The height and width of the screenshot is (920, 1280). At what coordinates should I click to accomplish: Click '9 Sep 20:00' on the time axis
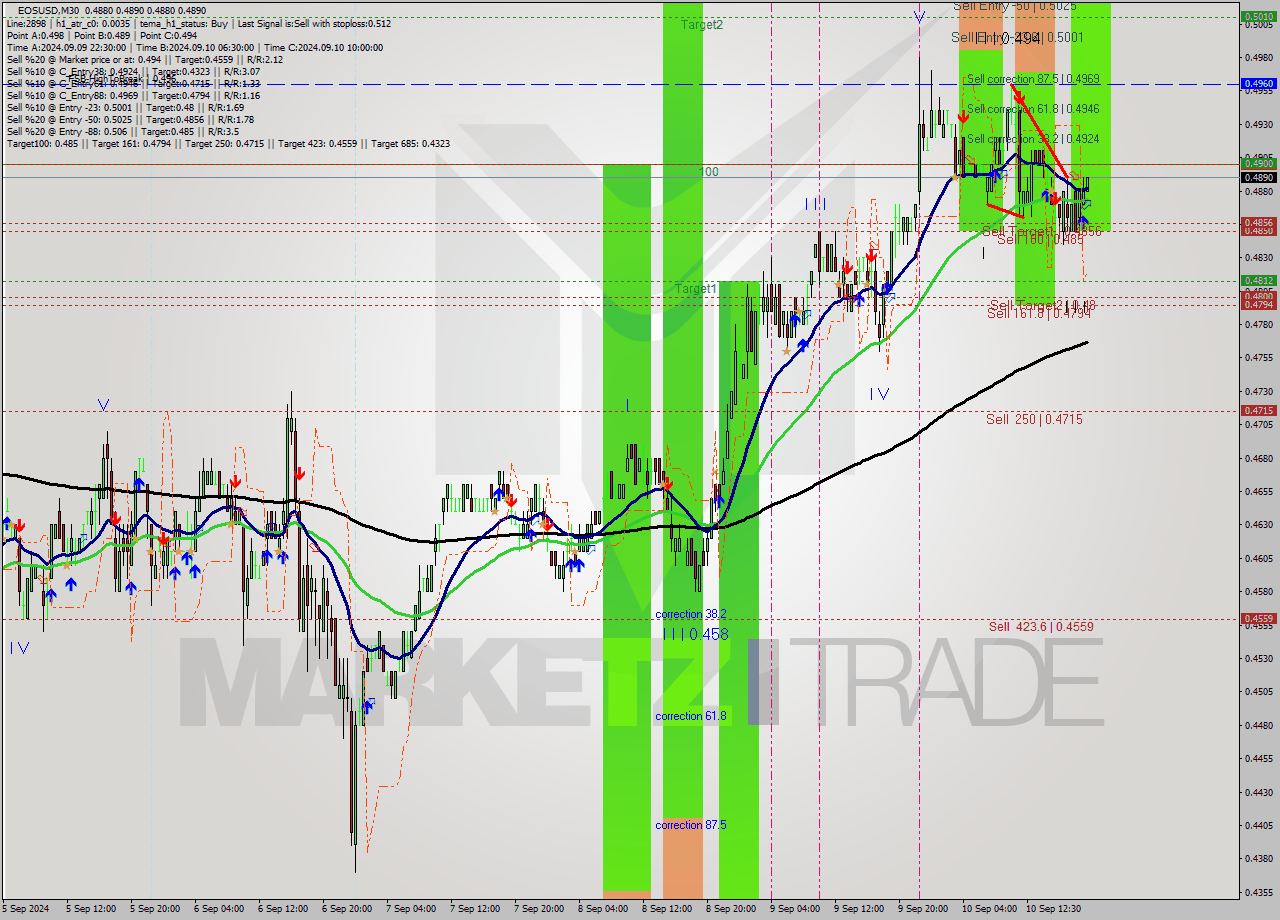coord(922,909)
